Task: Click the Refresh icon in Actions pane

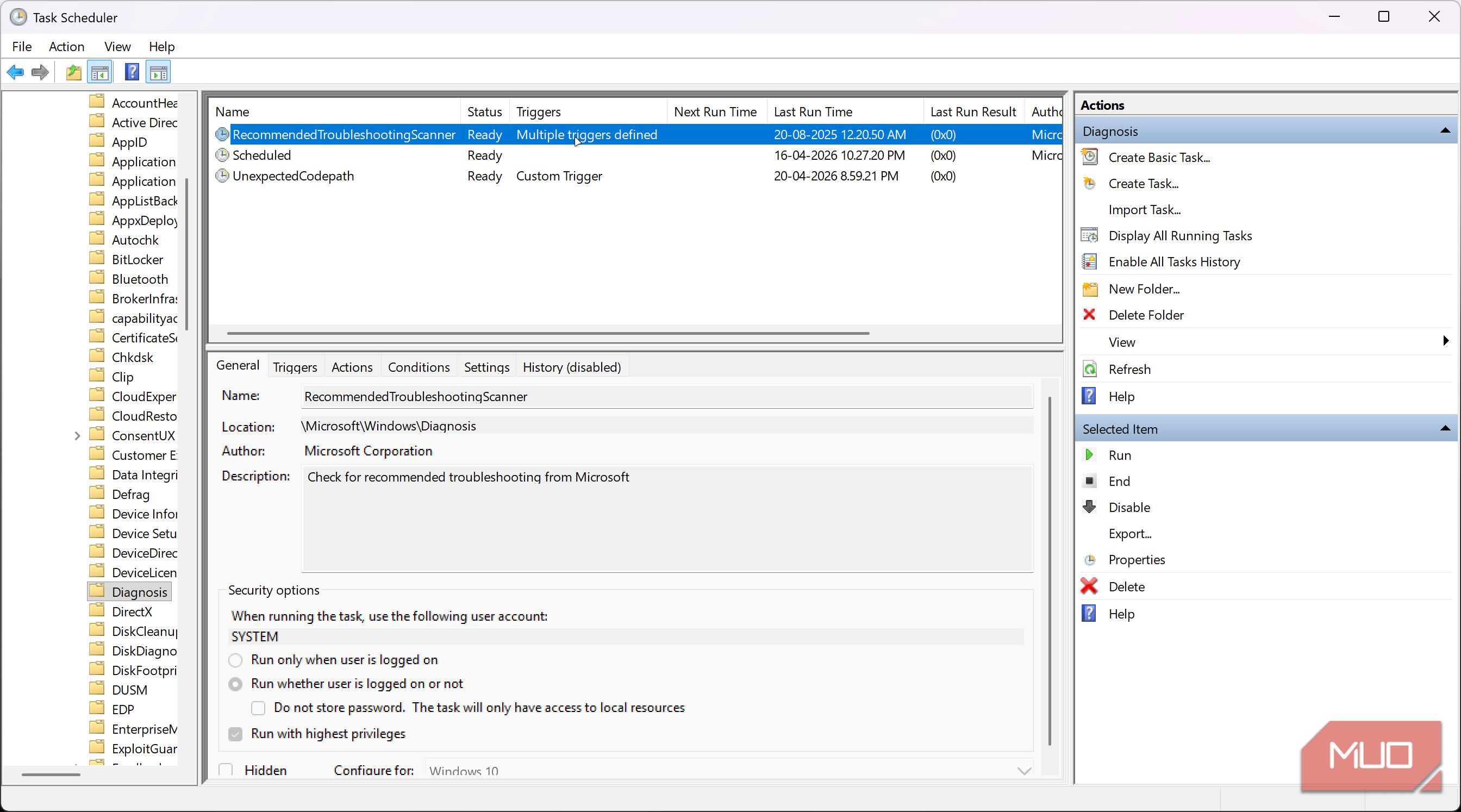Action: (x=1089, y=369)
